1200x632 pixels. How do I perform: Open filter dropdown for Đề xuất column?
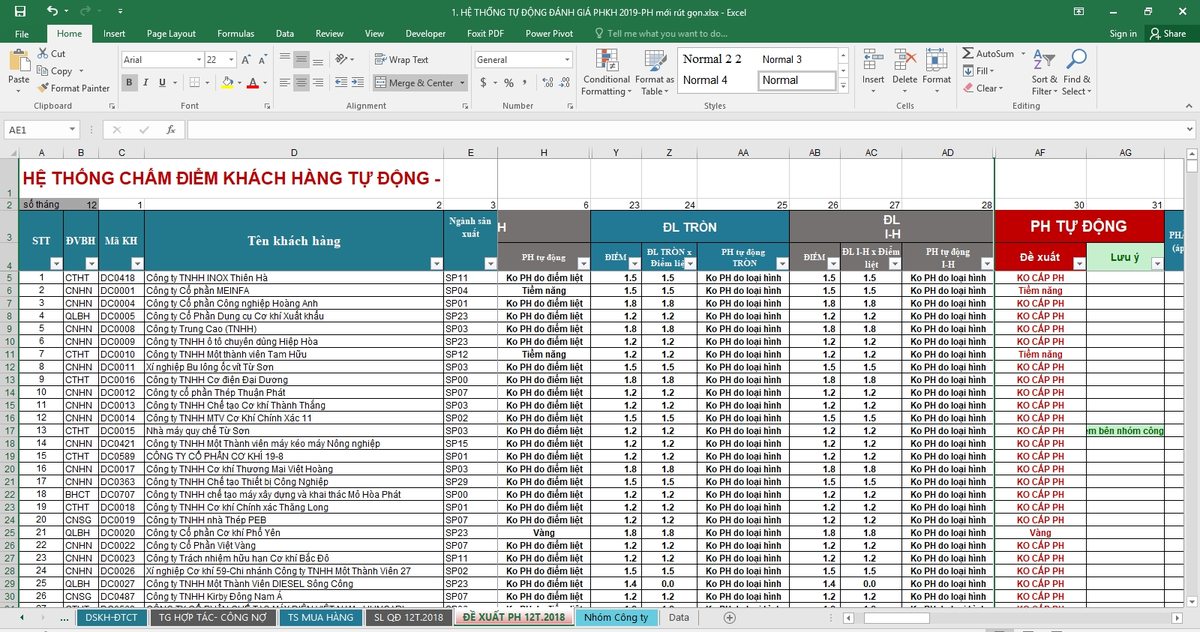(x=1078, y=263)
